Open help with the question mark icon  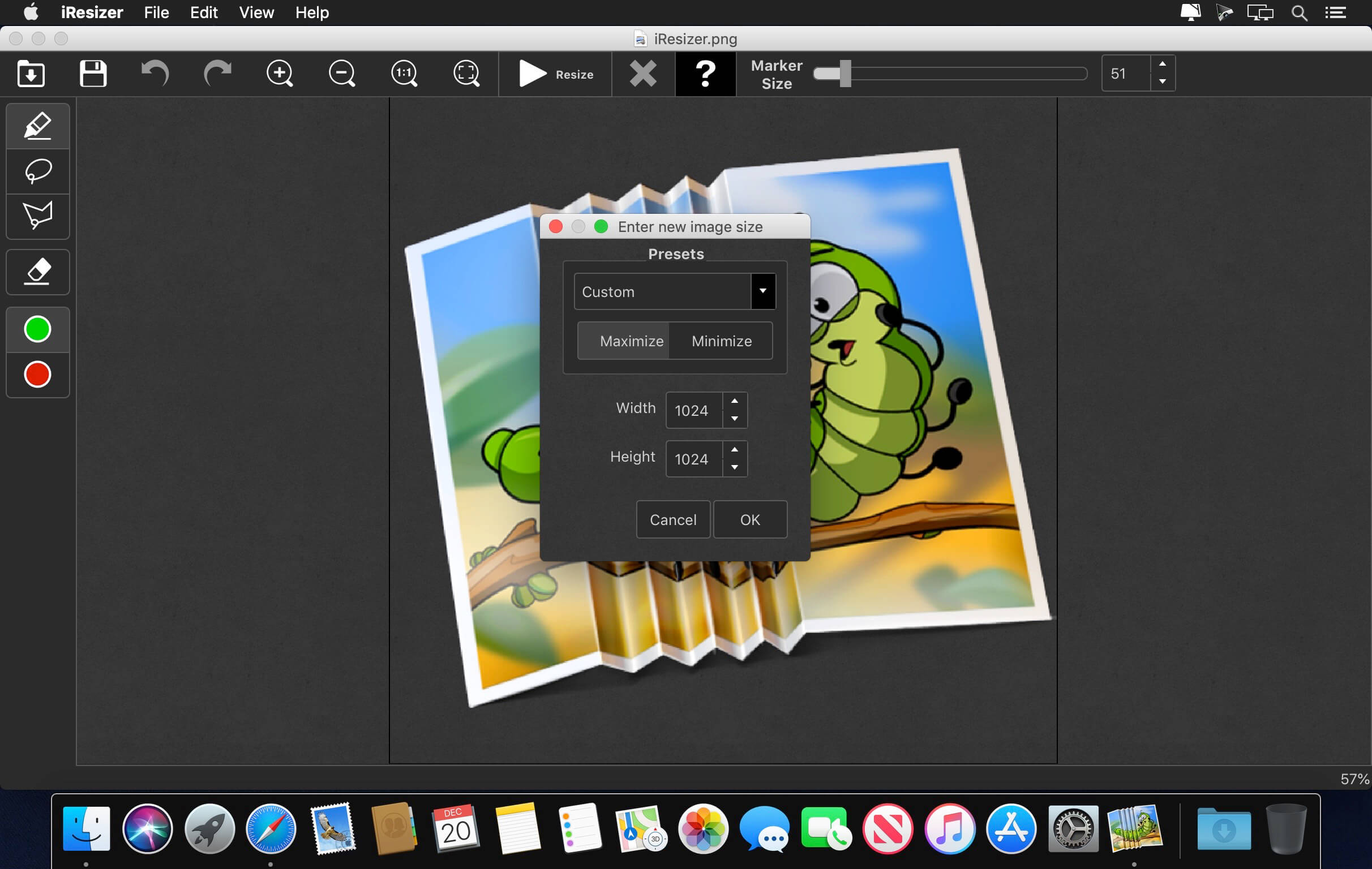705,74
